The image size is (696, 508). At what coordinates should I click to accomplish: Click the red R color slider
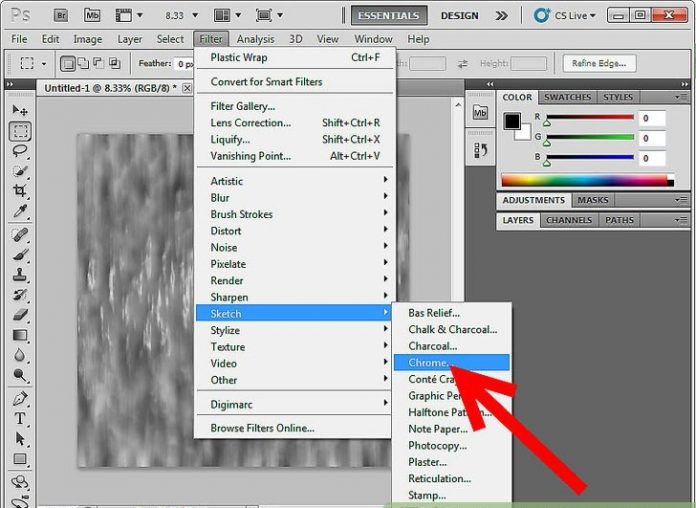(589, 118)
